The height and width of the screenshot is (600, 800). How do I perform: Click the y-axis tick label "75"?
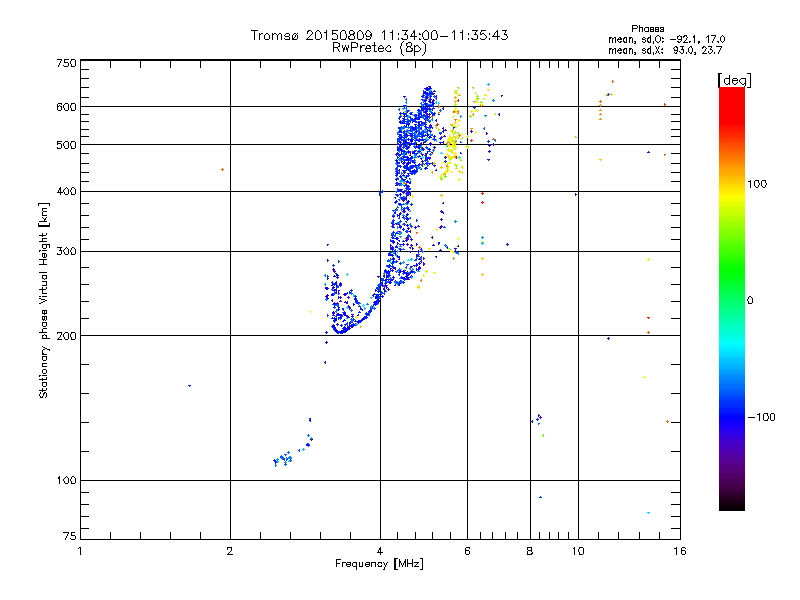[x=70, y=536]
